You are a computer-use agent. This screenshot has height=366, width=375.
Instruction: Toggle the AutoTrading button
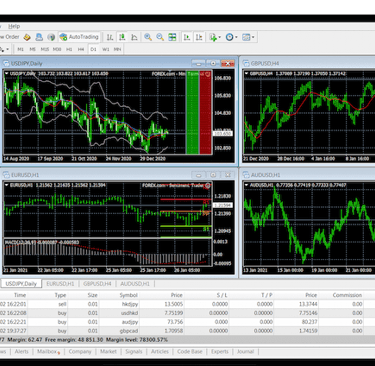(x=79, y=37)
